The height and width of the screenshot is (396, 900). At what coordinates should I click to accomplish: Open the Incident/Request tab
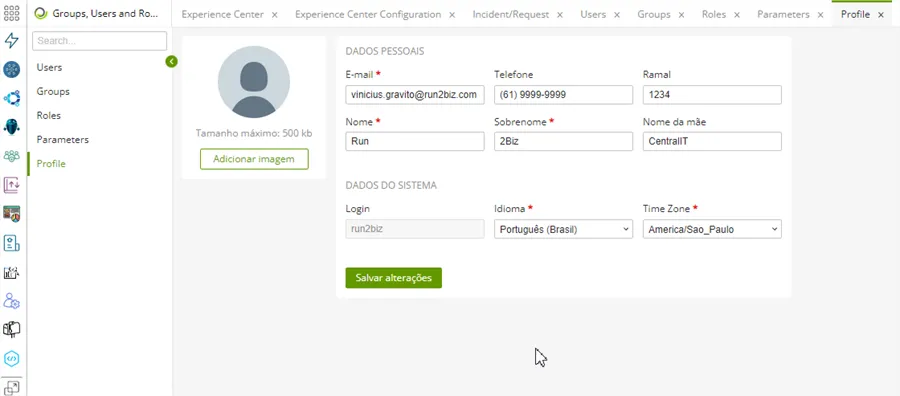point(511,14)
